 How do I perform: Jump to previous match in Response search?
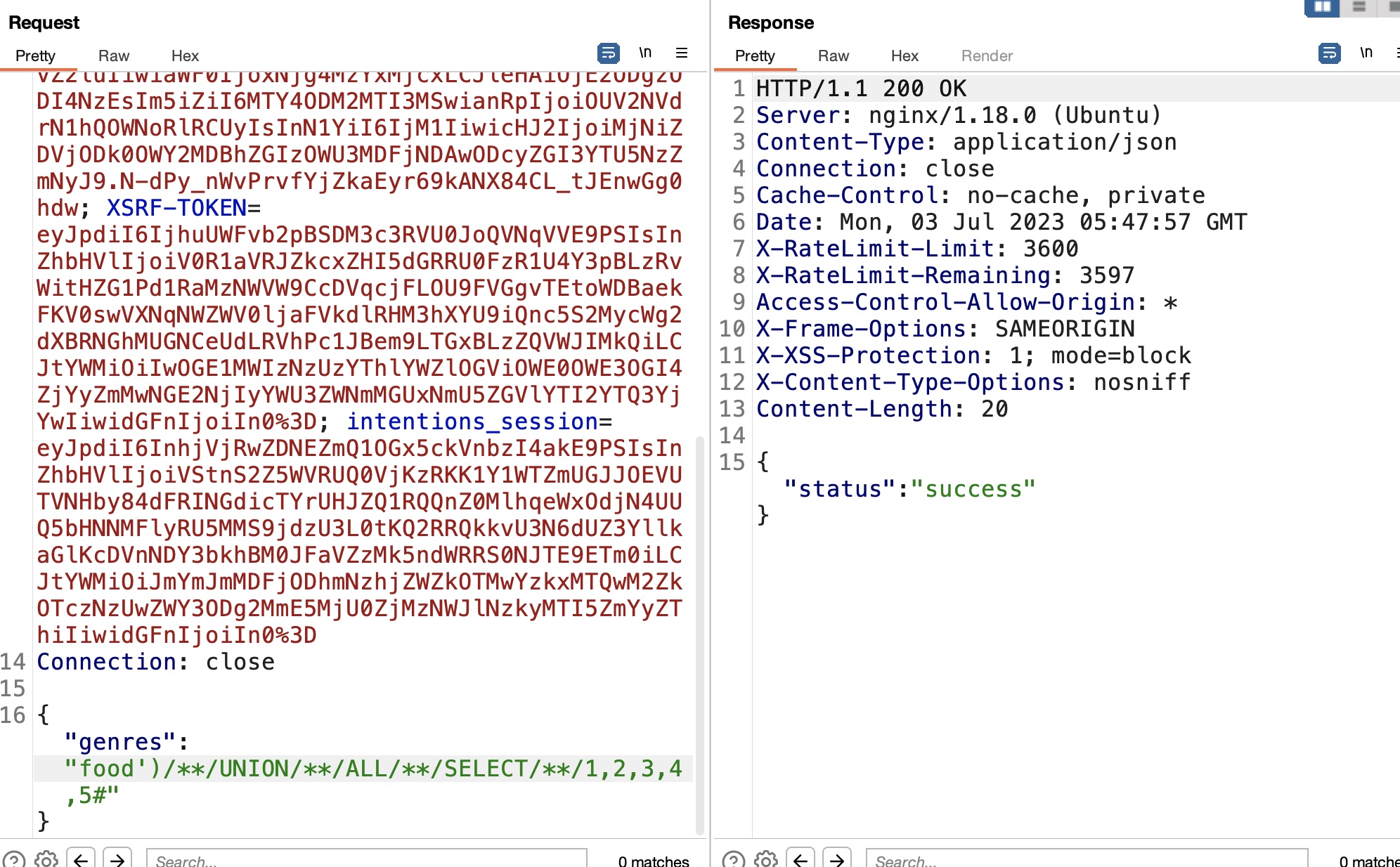[x=801, y=859]
